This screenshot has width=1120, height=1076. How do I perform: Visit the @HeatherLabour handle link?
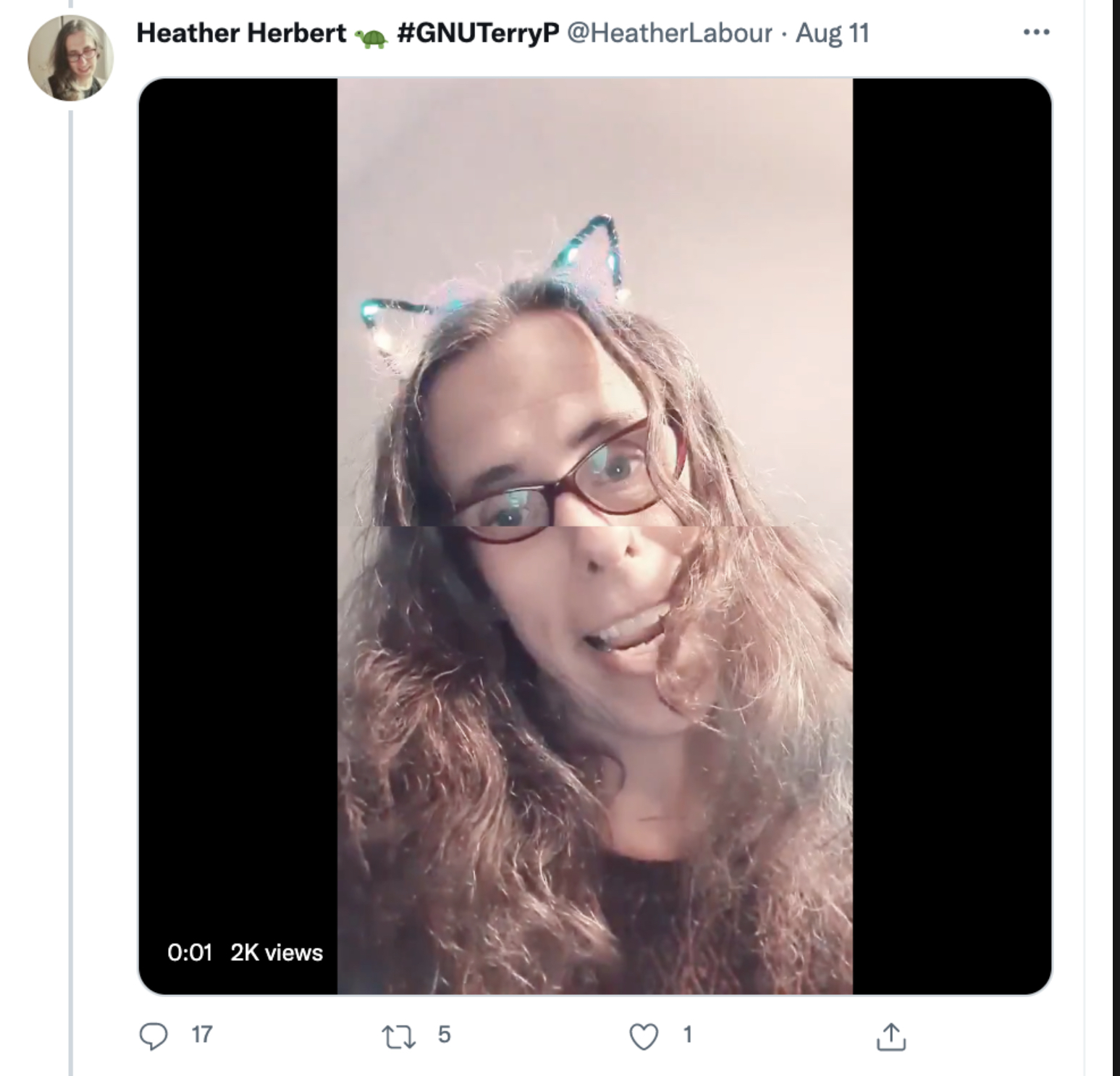(669, 33)
